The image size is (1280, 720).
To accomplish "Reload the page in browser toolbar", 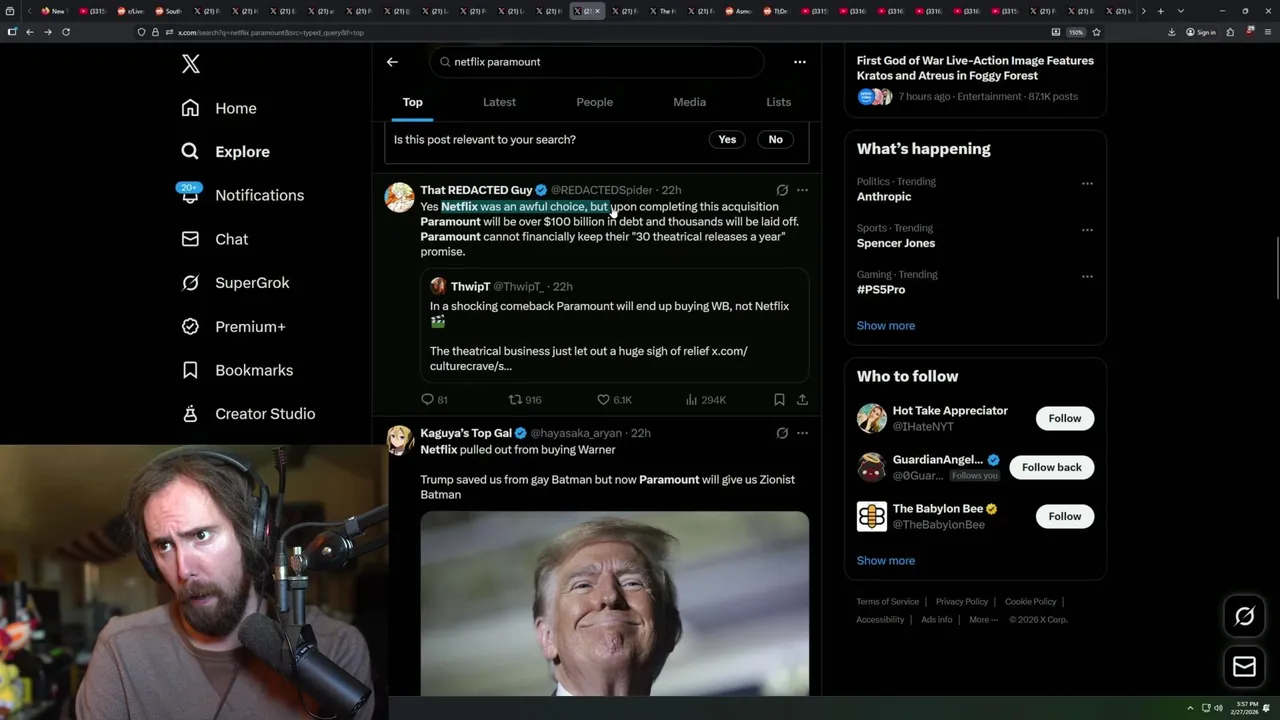I will tap(66, 32).
